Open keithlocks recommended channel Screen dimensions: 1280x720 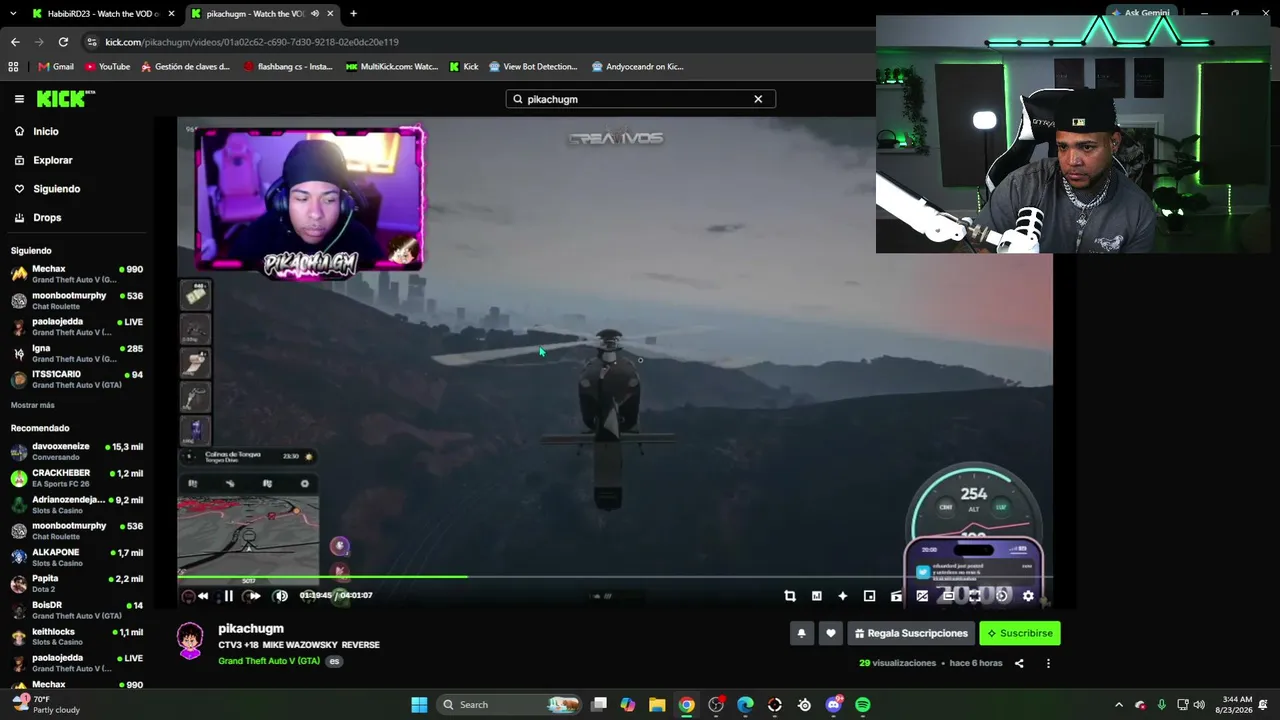click(76, 636)
